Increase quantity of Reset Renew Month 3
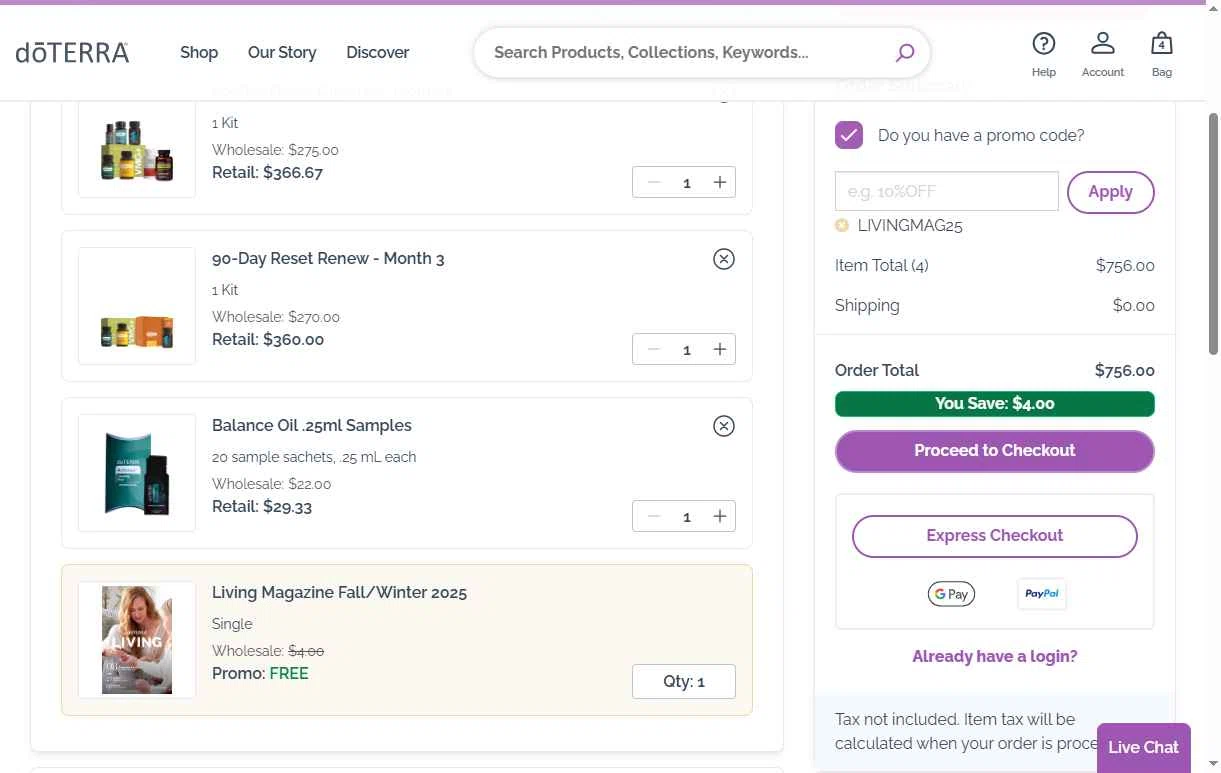This screenshot has width=1221, height=773. tap(719, 349)
